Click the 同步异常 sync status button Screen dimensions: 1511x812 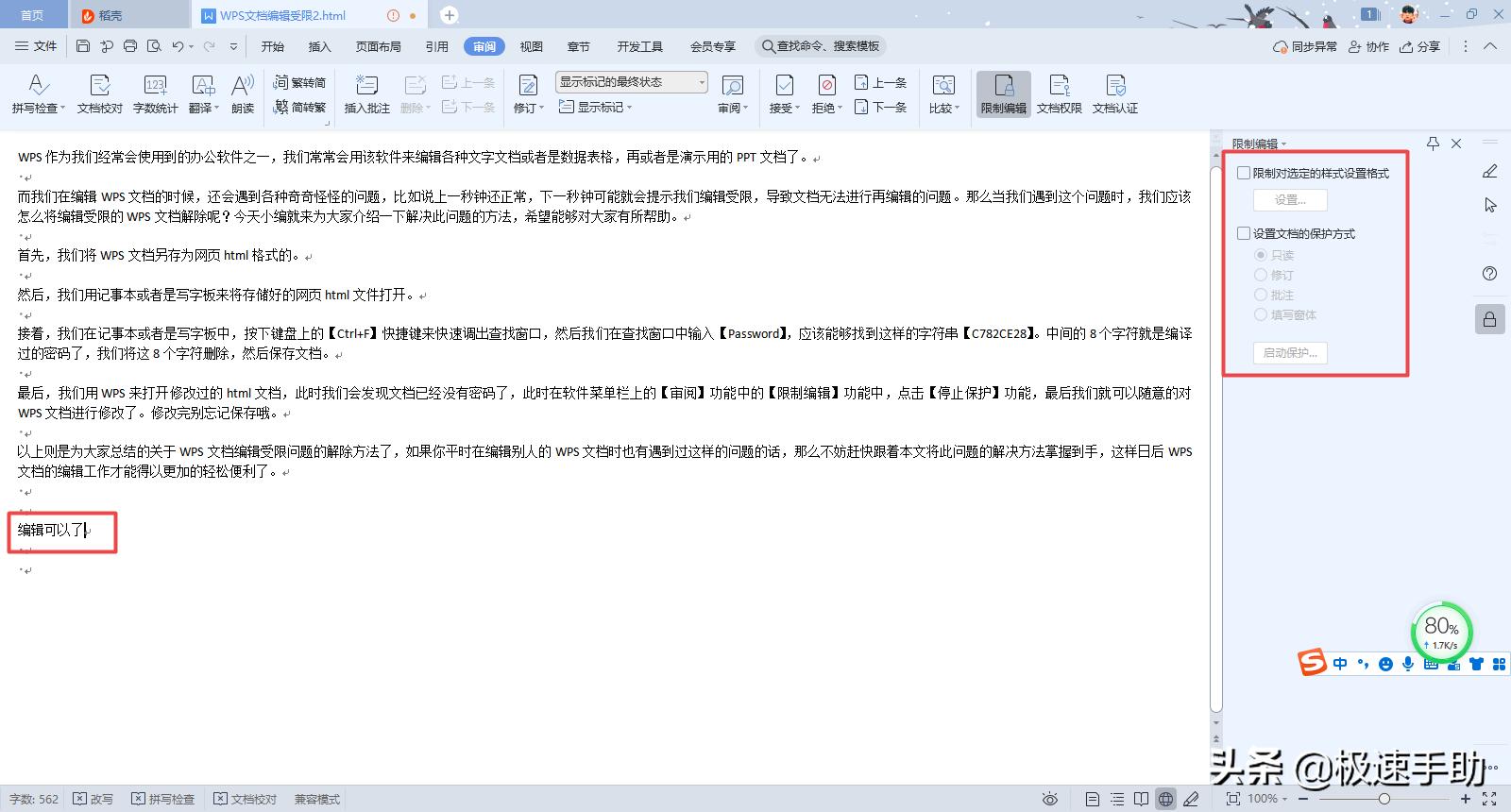click(1305, 46)
